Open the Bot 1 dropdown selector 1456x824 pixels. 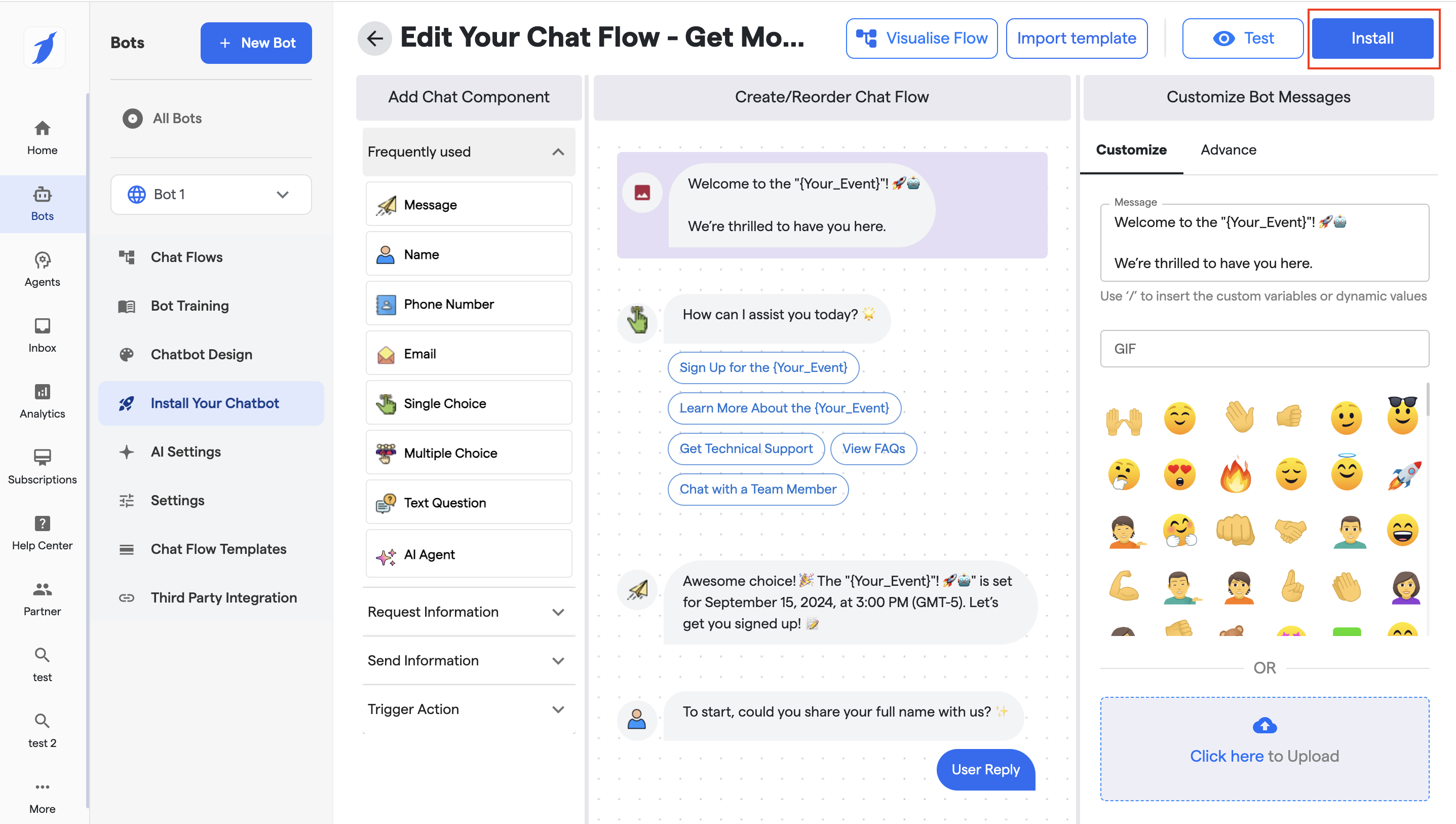pyautogui.click(x=211, y=194)
